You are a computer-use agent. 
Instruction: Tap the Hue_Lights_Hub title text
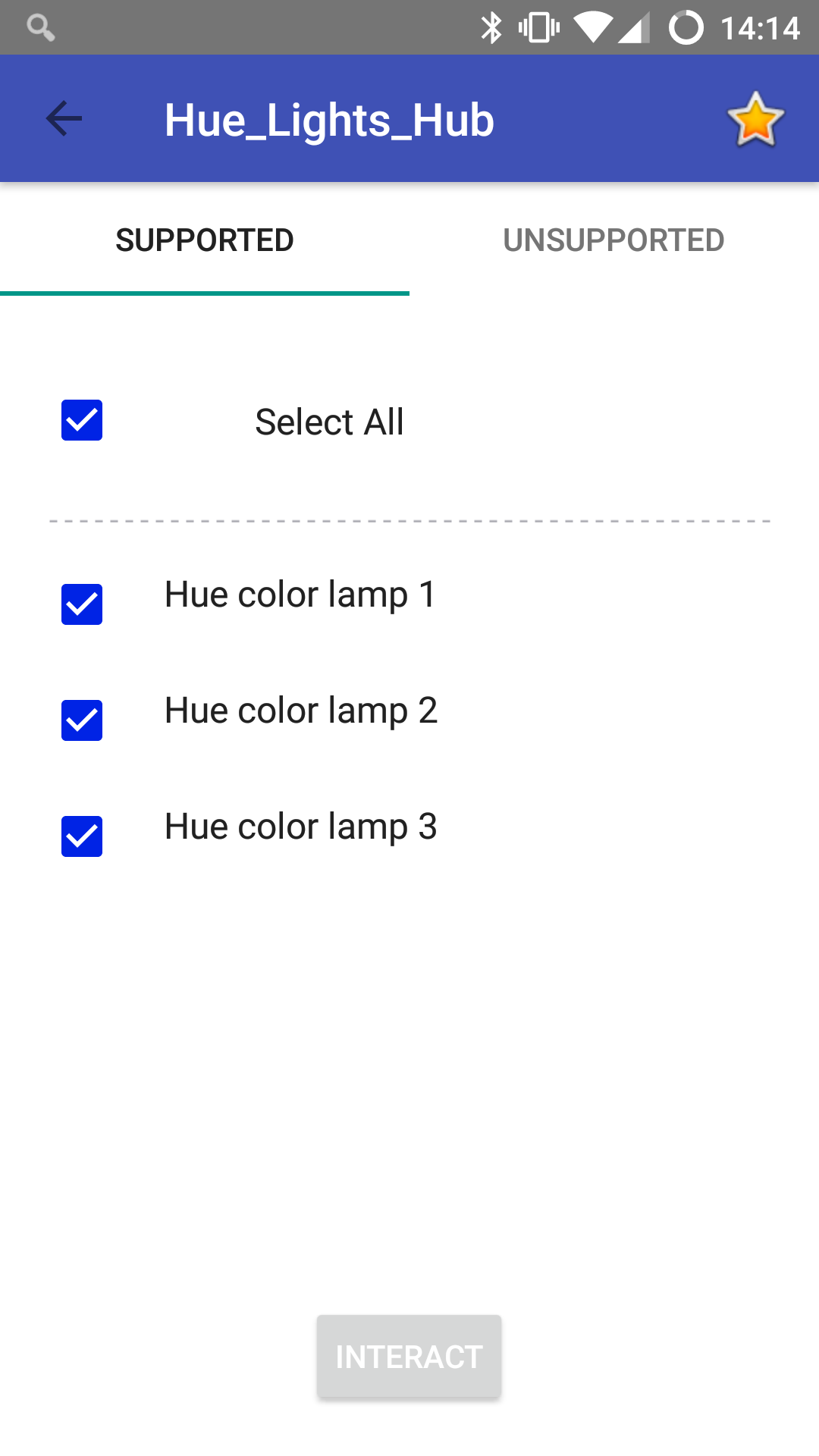click(329, 120)
